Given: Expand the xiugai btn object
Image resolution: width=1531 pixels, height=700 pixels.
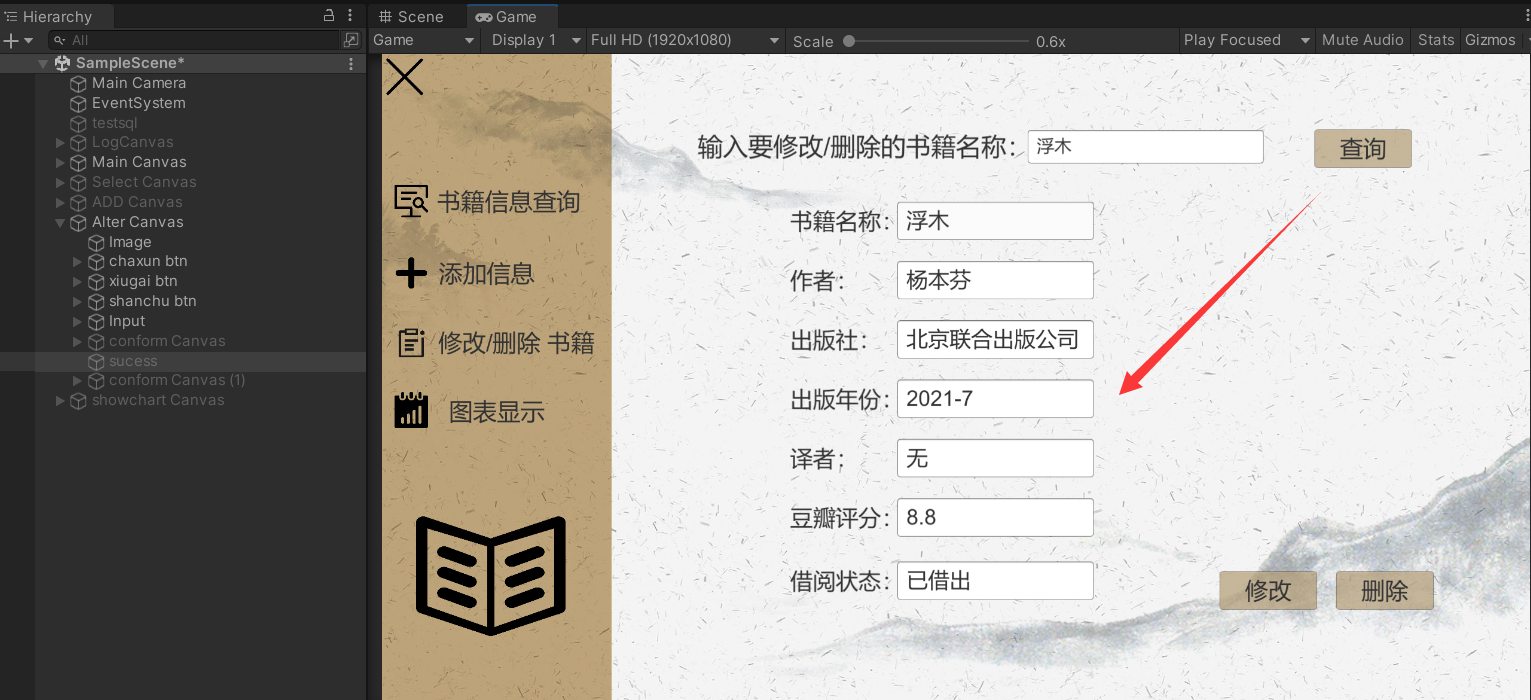Looking at the screenshot, I should click(x=78, y=281).
